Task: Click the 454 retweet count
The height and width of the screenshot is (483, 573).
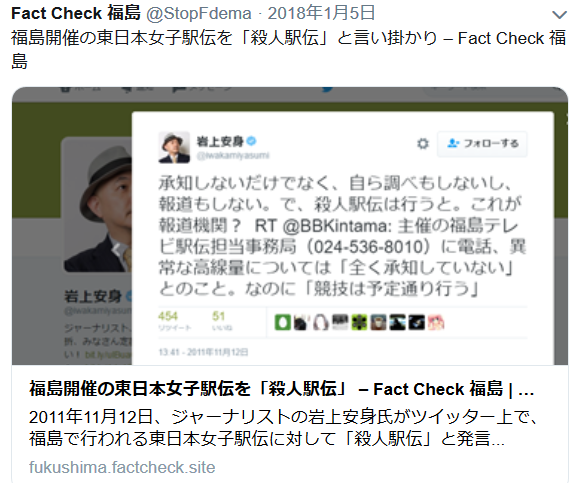Action: point(168,316)
